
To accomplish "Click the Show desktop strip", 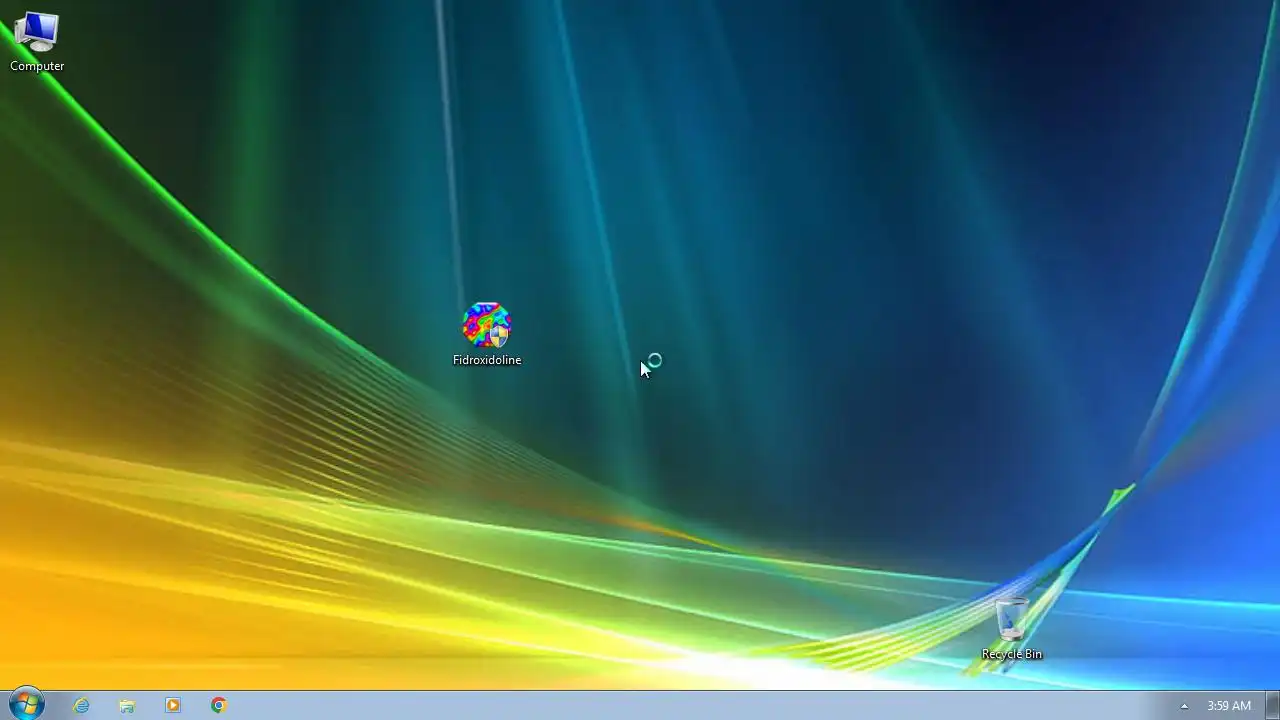I will (1272, 705).
